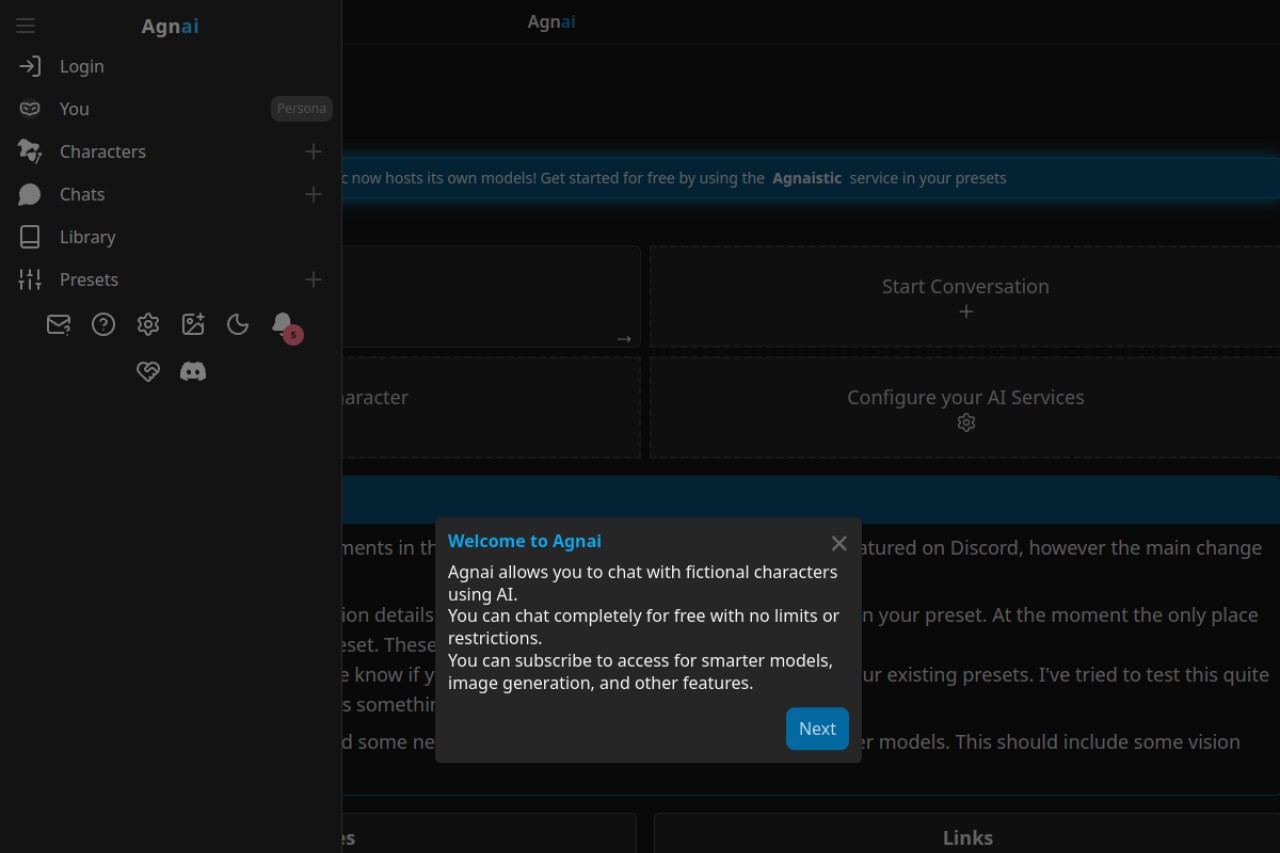View notifications via the bell icon

pos(283,324)
